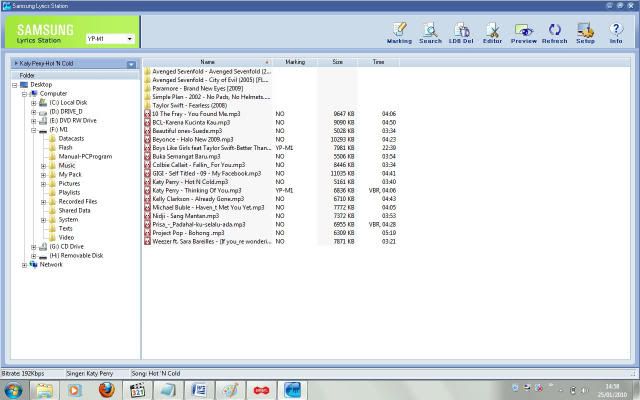Open the Preview tool

pos(524,33)
